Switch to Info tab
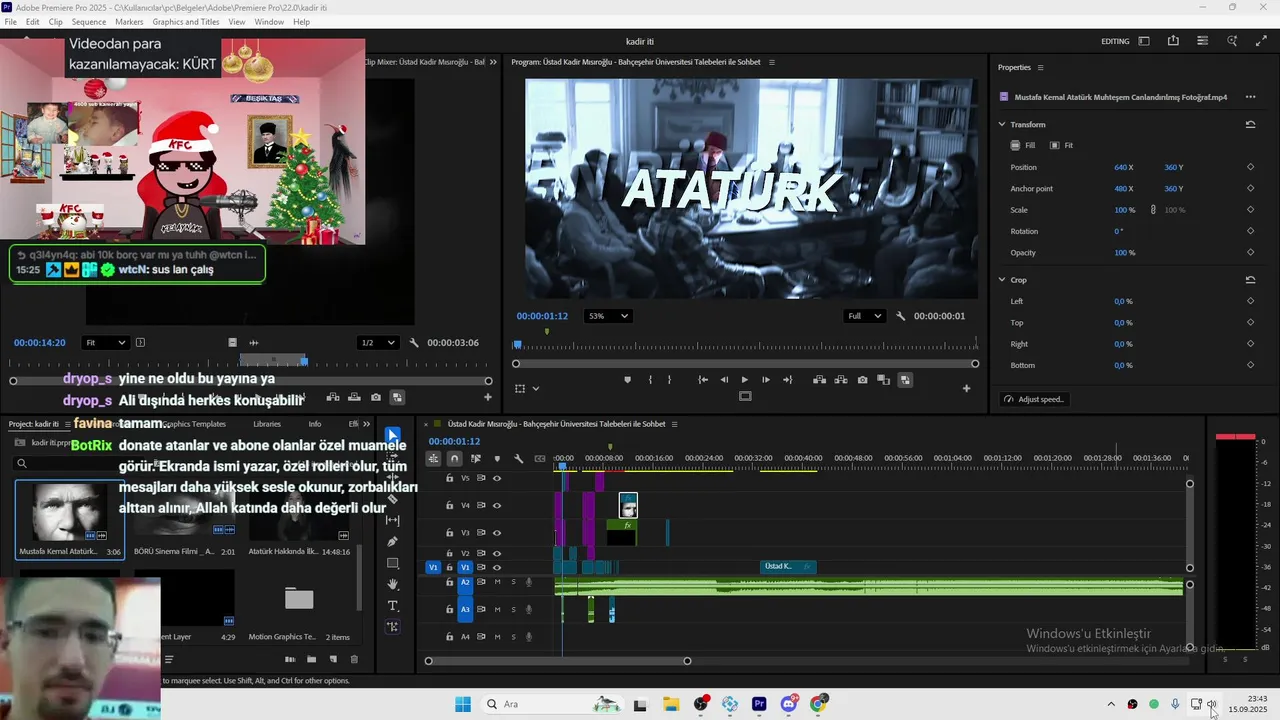1280x720 pixels. 315,424
